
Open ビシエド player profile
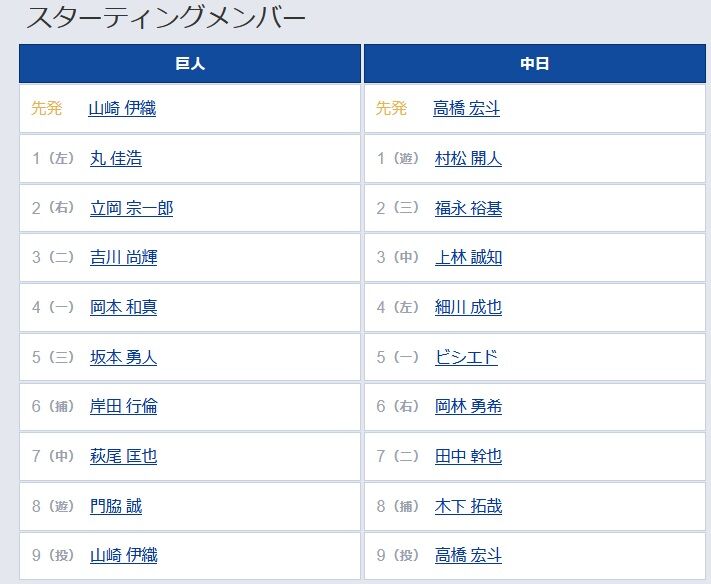click(x=466, y=357)
